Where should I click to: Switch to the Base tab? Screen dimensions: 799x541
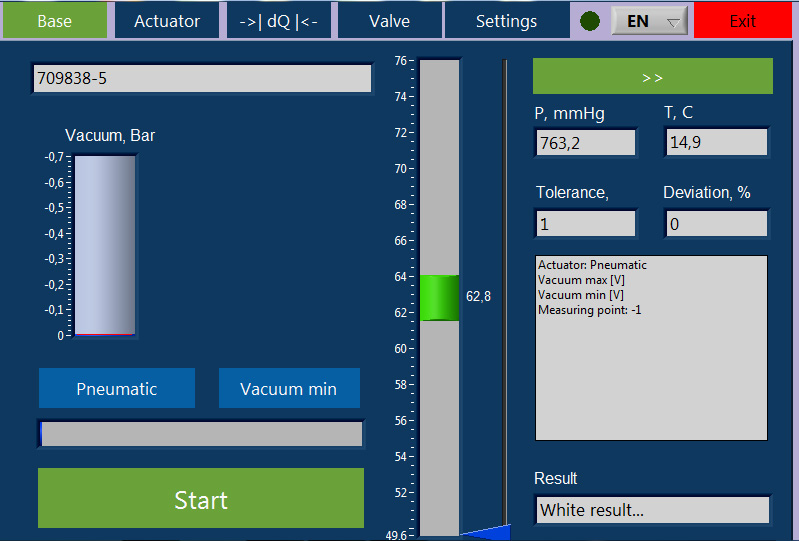coord(54,21)
